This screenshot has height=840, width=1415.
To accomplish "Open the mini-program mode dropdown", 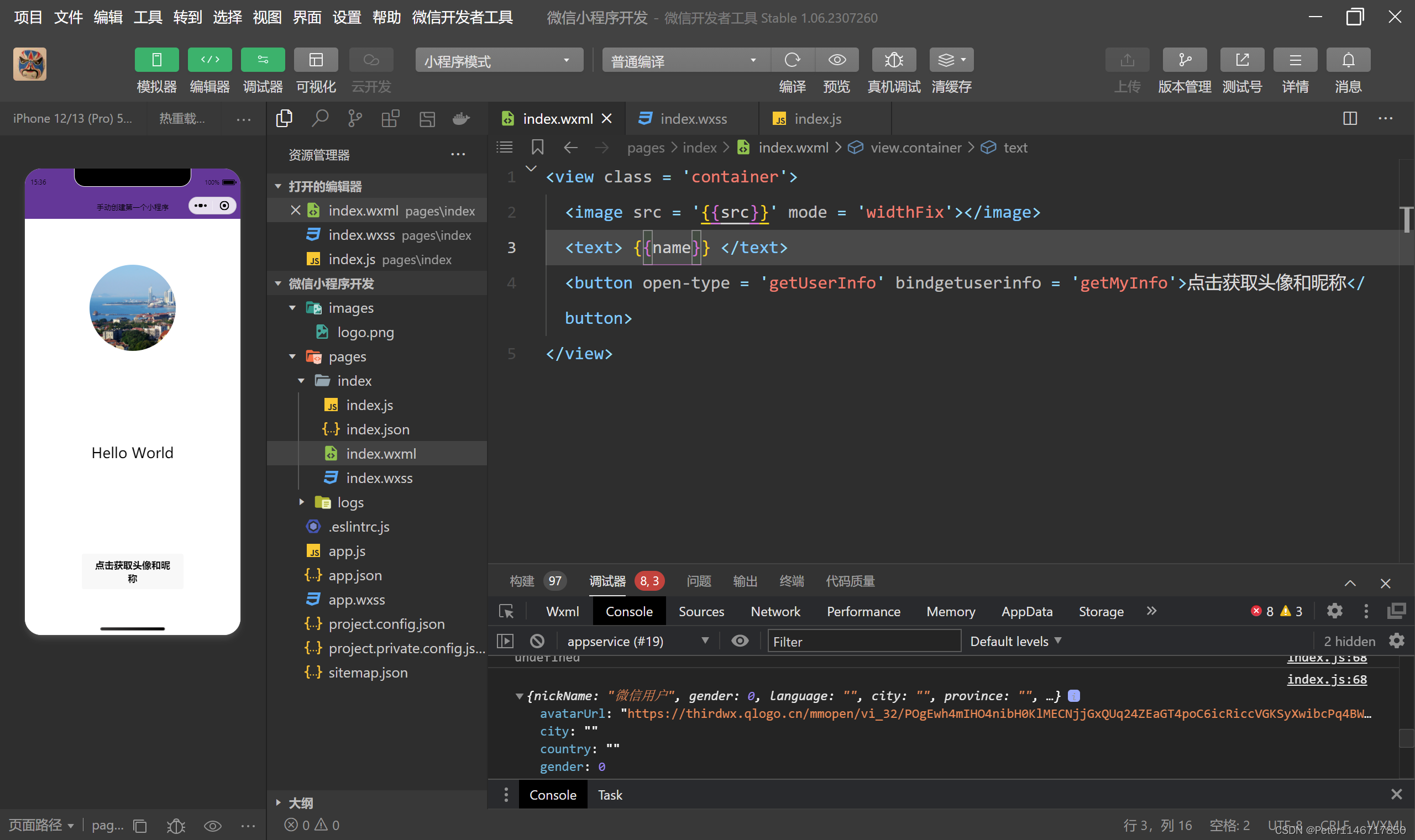I will tap(499, 61).
